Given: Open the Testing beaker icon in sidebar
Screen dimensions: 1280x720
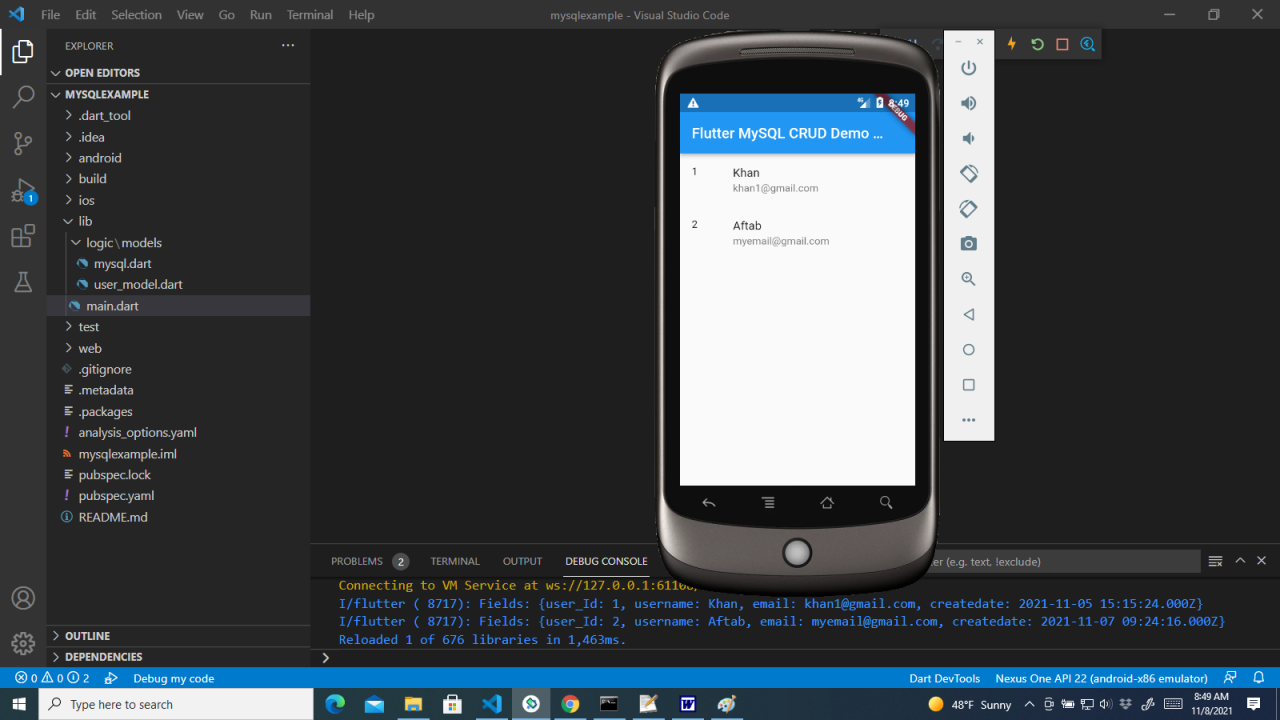Looking at the screenshot, I should click(22, 282).
